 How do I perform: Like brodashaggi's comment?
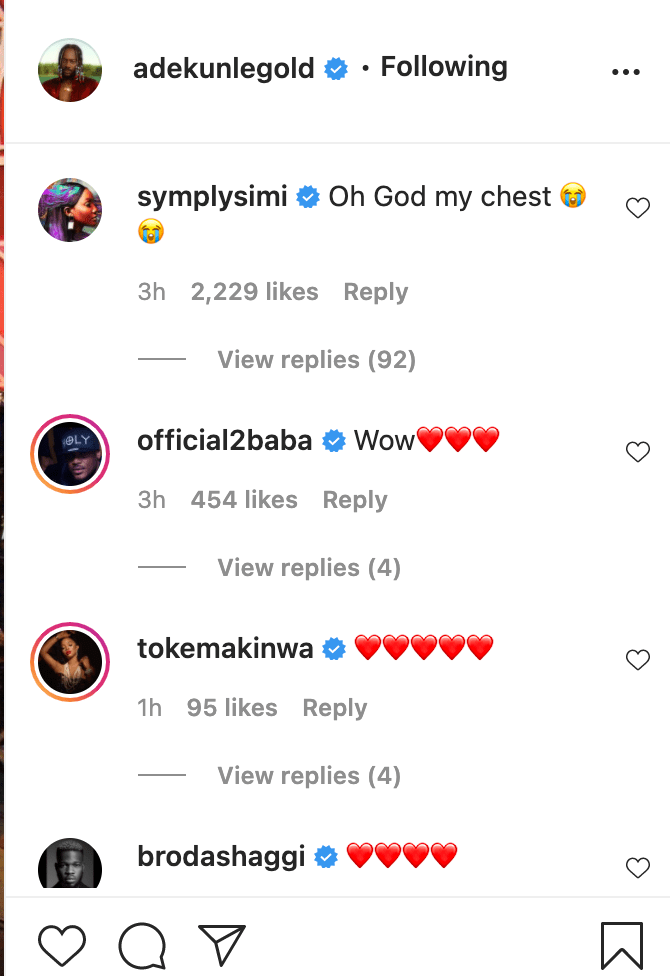click(x=637, y=868)
